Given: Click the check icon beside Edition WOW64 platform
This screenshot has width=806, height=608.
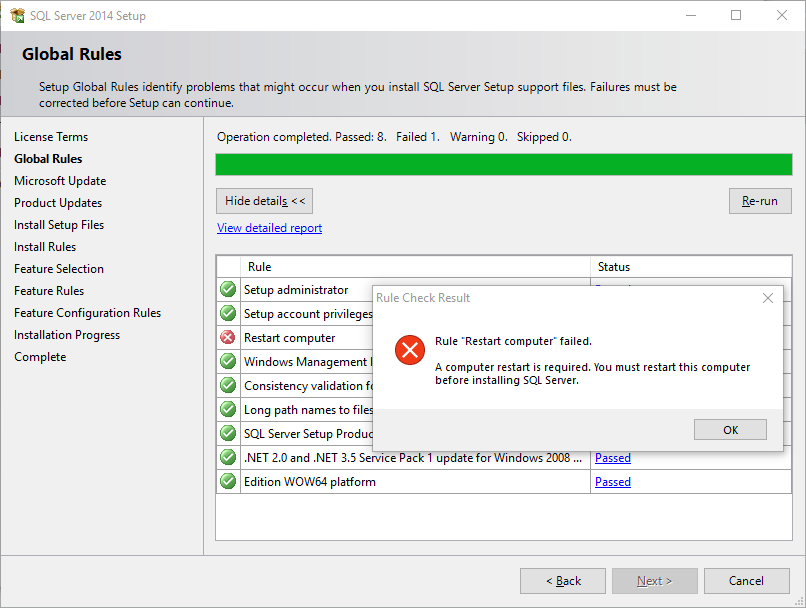Looking at the screenshot, I should click(228, 481).
